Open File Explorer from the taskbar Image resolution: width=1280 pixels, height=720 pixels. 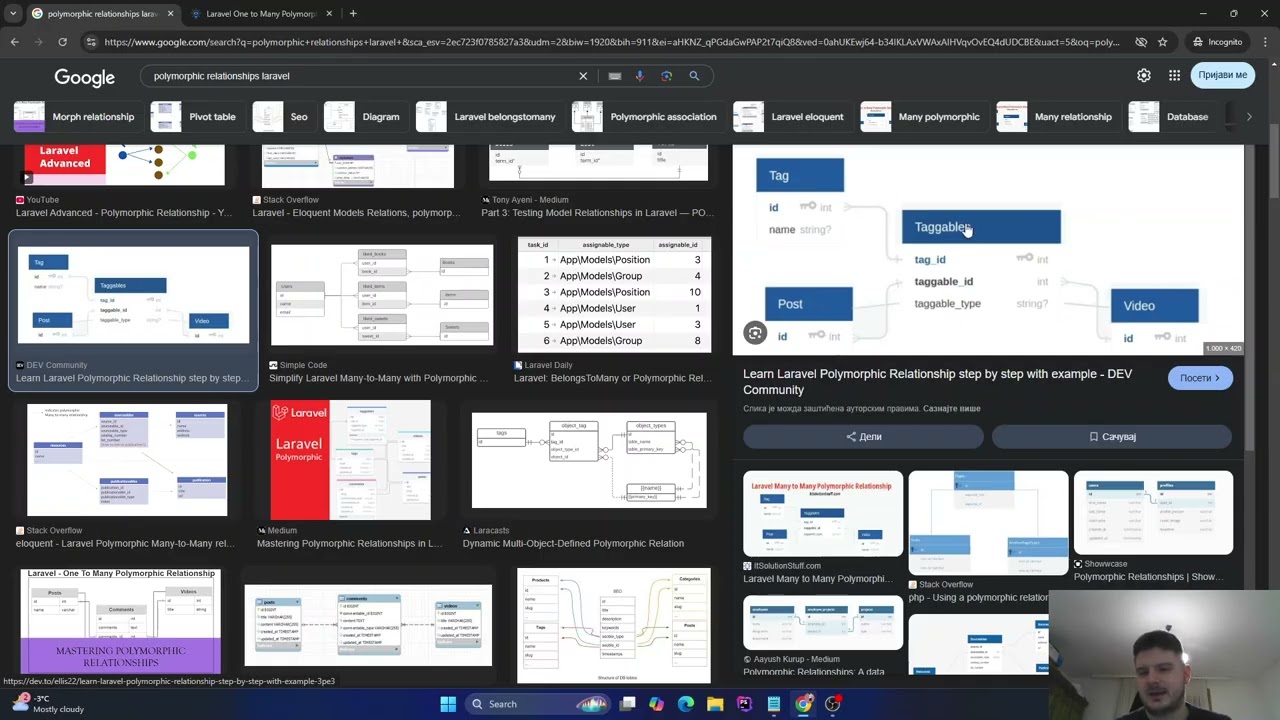[x=715, y=704]
